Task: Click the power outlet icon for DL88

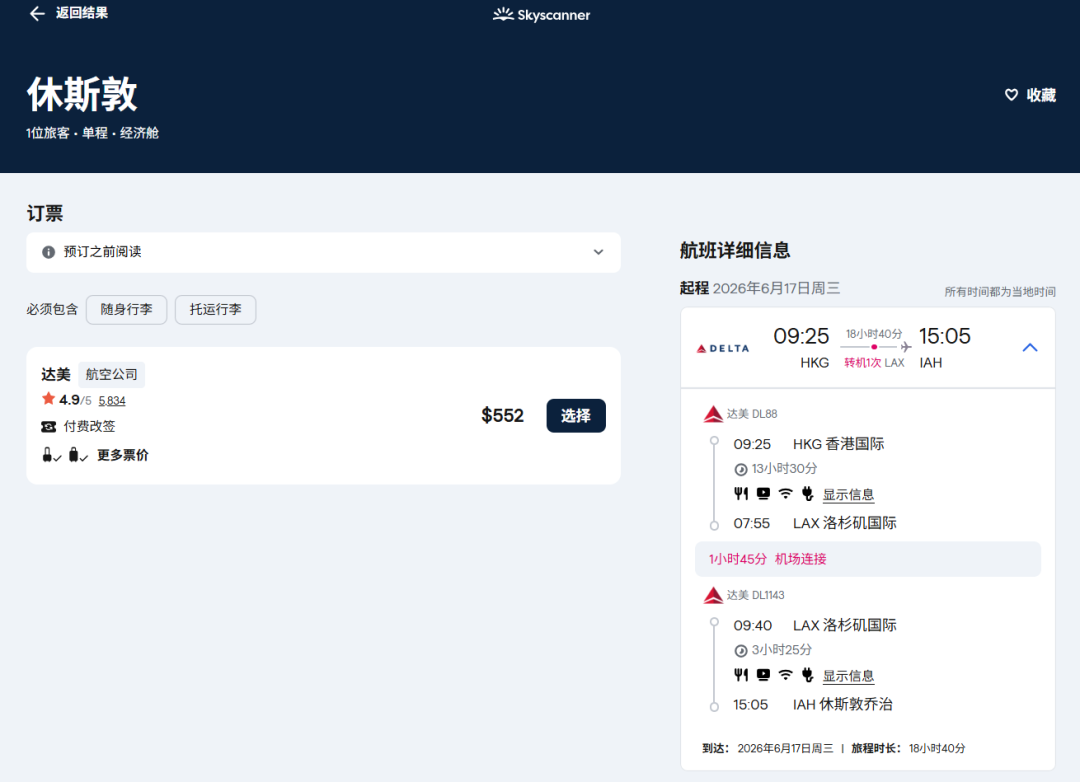Action: click(808, 494)
